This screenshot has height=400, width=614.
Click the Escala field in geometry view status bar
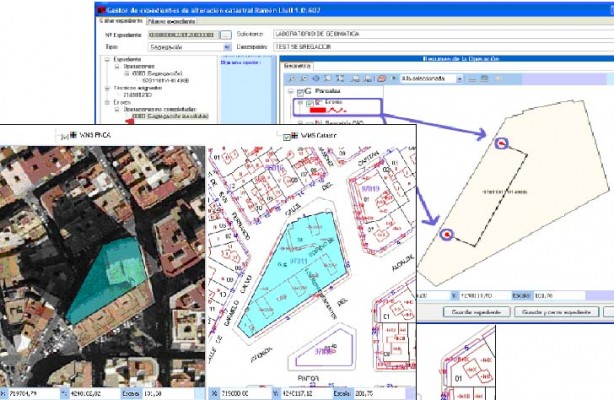coord(559,295)
